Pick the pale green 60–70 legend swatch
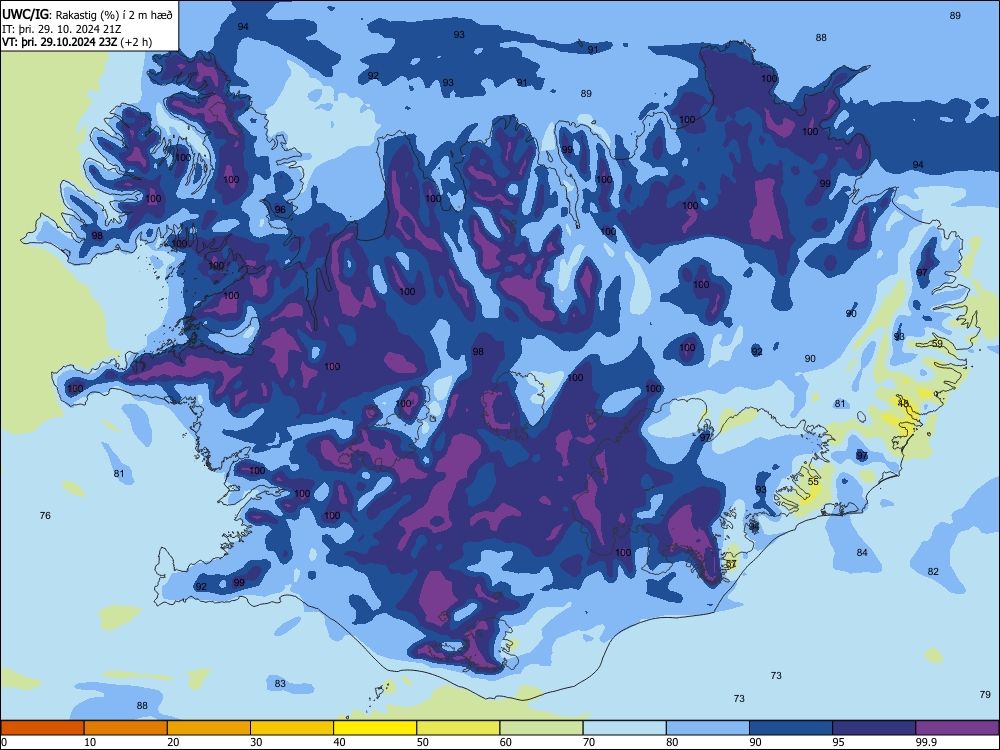This screenshot has width=1000, height=750. point(541,728)
